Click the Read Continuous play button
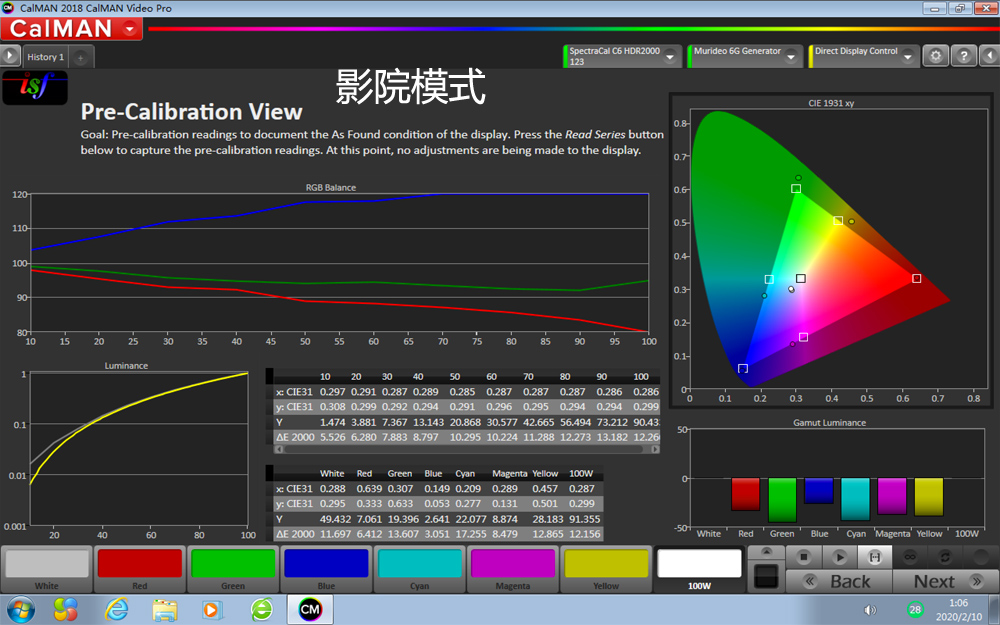 pos(839,557)
